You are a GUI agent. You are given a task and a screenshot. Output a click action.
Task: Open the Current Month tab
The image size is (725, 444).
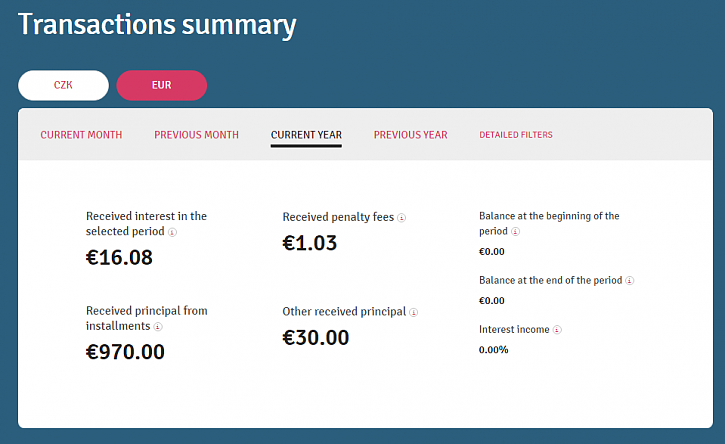tap(81, 135)
